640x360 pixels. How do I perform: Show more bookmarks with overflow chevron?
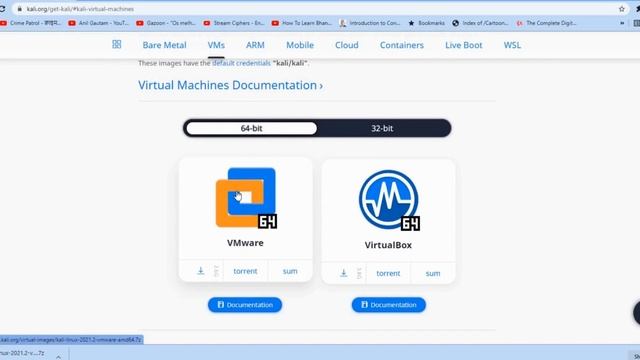pyautogui.click(x=622, y=23)
